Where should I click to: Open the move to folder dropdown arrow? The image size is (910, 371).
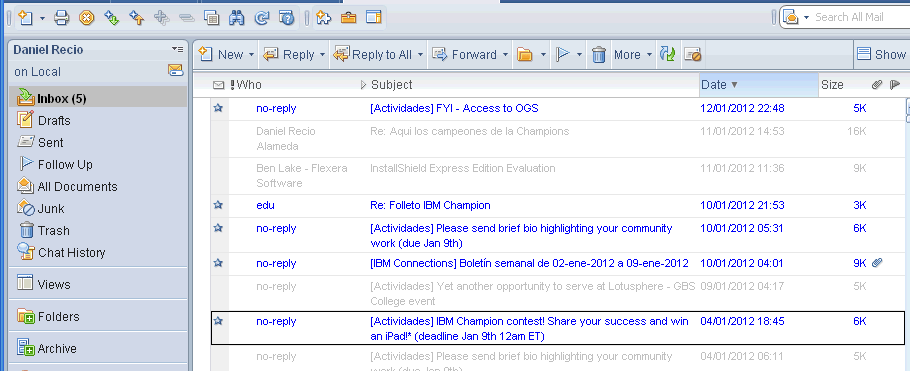[543, 55]
